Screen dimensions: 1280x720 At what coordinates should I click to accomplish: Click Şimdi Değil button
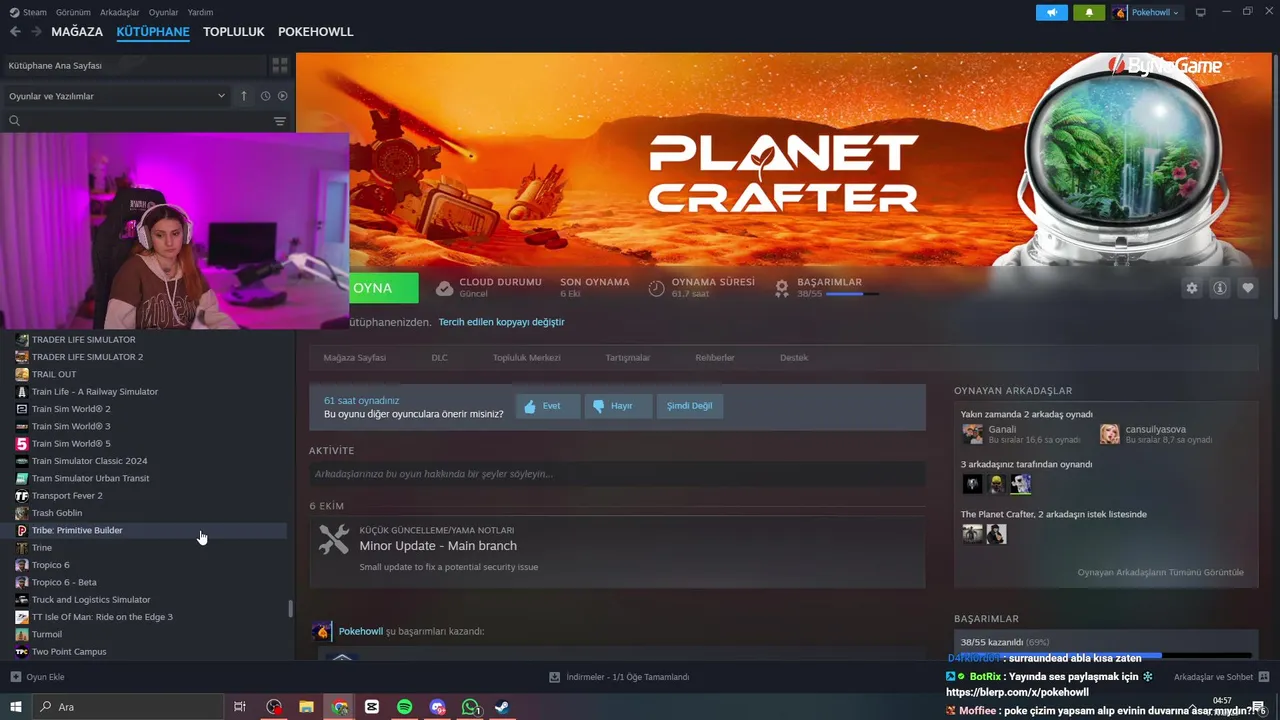pyautogui.click(x=690, y=406)
